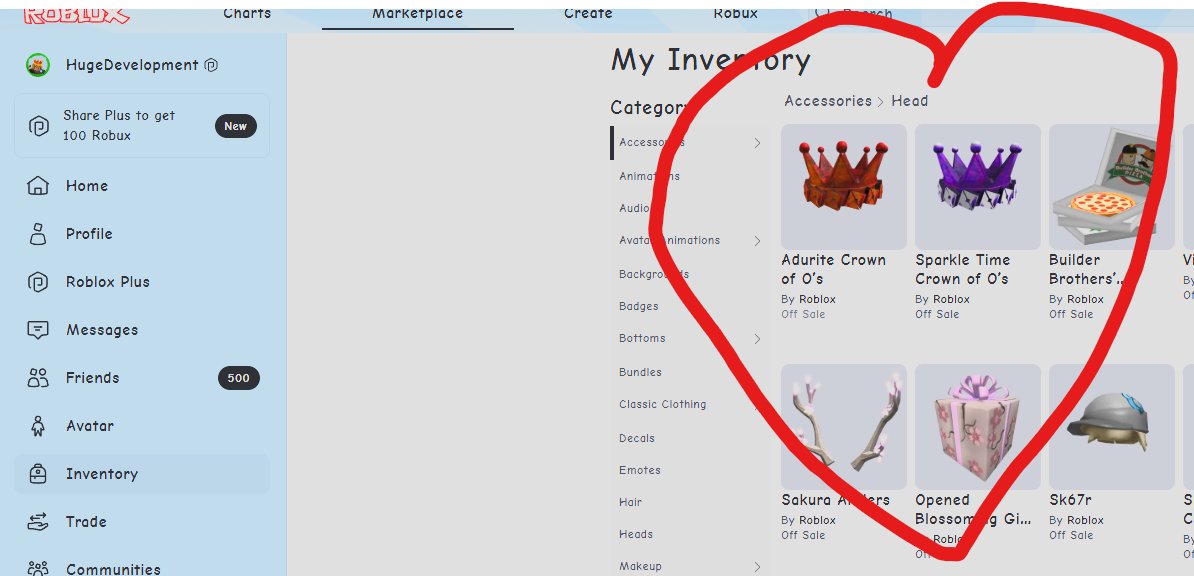Select the Heads category

pos(636,534)
